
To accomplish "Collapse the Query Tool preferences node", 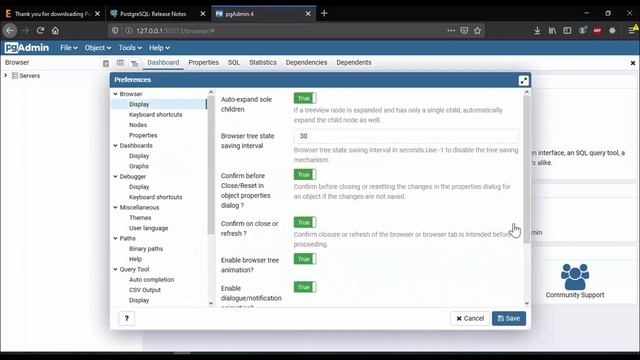I will [116, 269].
